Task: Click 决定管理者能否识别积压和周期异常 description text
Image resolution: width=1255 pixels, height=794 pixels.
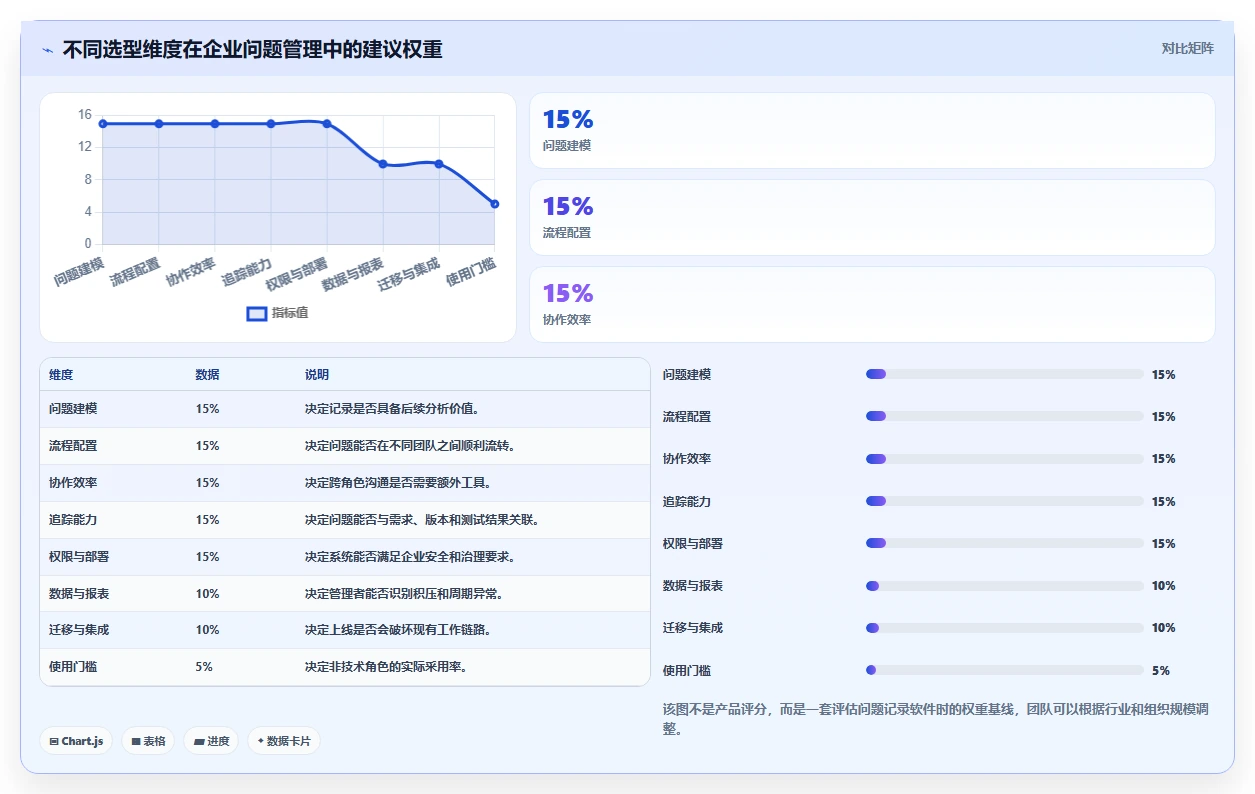Action: [405, 594]
